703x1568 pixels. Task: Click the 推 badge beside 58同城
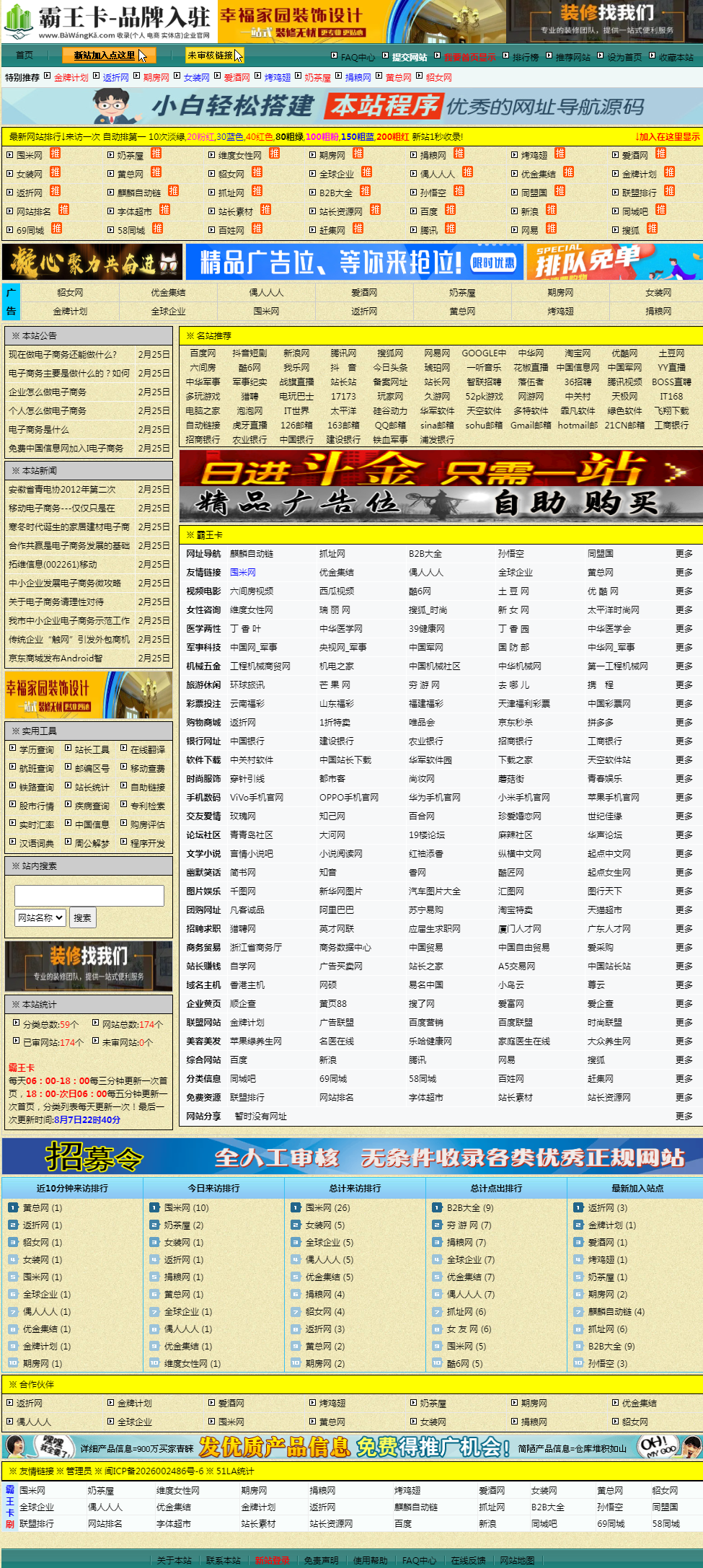(x=158, y=229)
